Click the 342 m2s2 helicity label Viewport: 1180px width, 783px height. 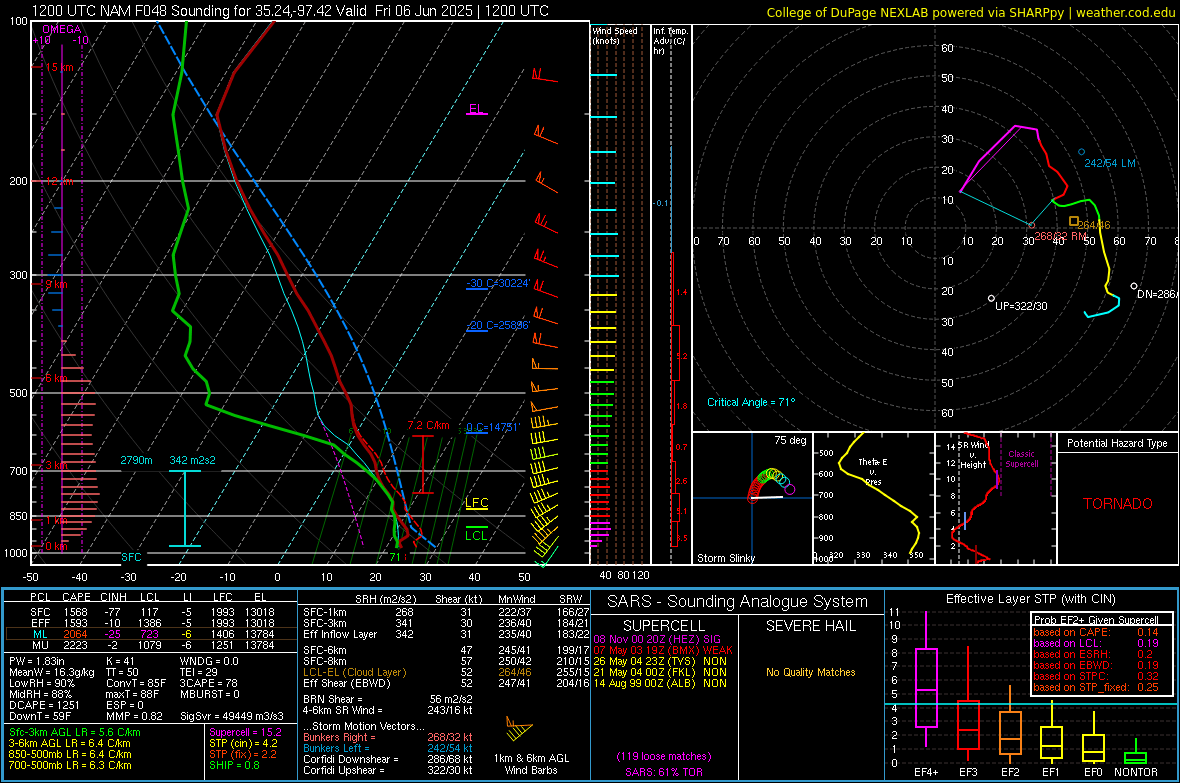click(192, 460)
